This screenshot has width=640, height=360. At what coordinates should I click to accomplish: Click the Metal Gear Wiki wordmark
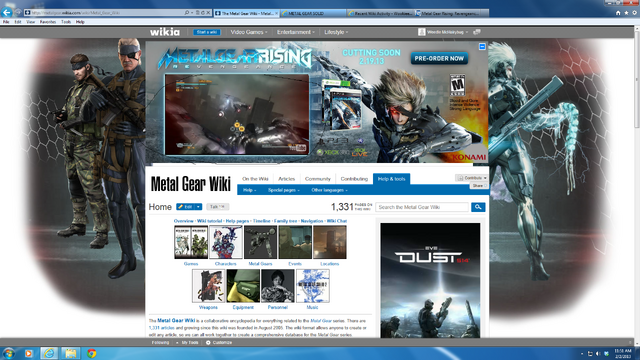191,184
